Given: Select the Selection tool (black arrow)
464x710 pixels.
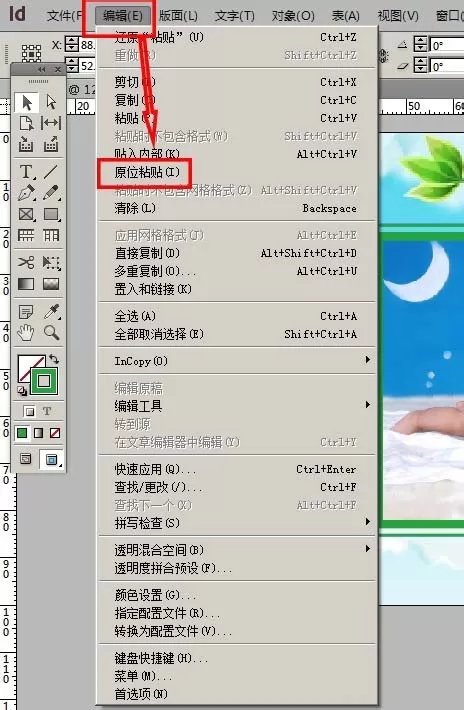Looking at the screenshot, I should point(27,102).
